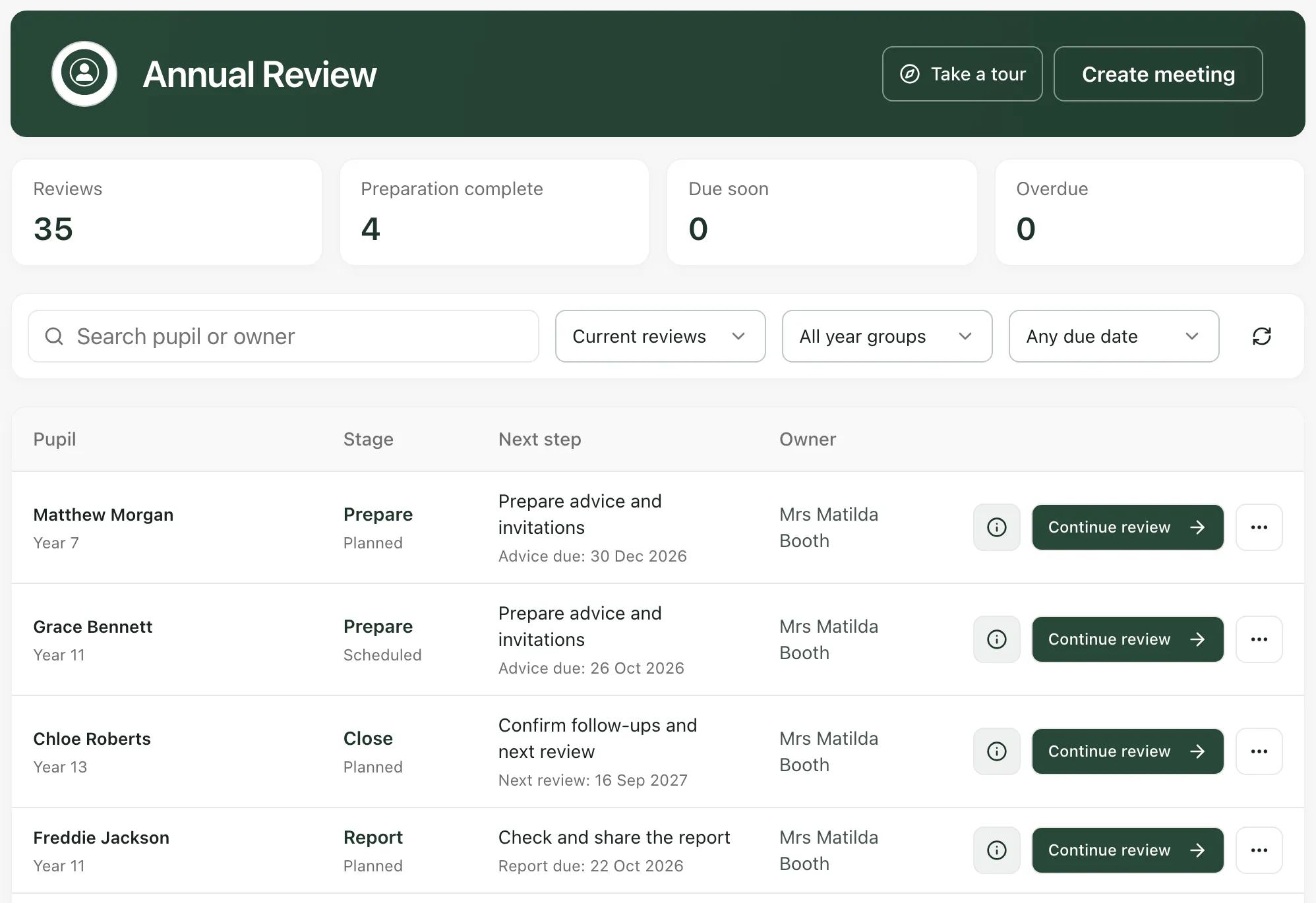The width and height of the screenshot is (1316, 903).
Task: Click the Preparation complete summary card
Action: coord(494,212)
